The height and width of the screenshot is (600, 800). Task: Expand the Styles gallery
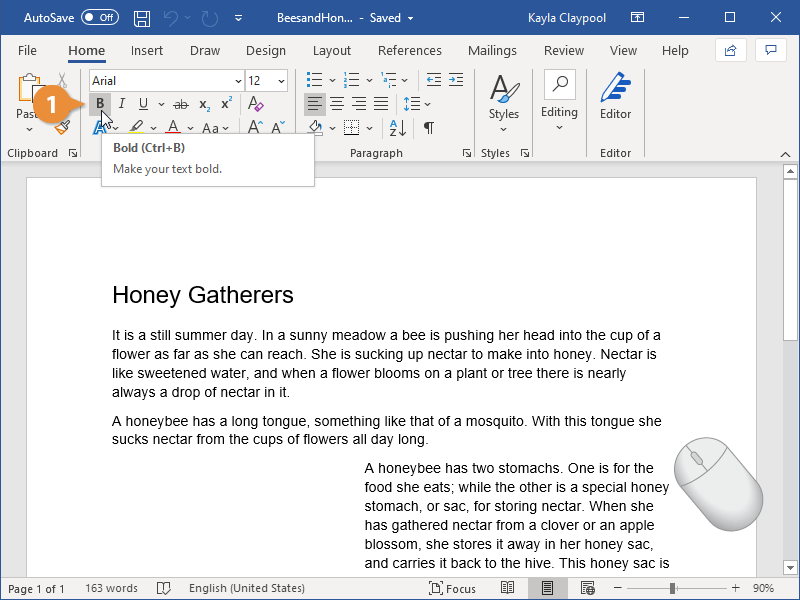tap(504, 98)
